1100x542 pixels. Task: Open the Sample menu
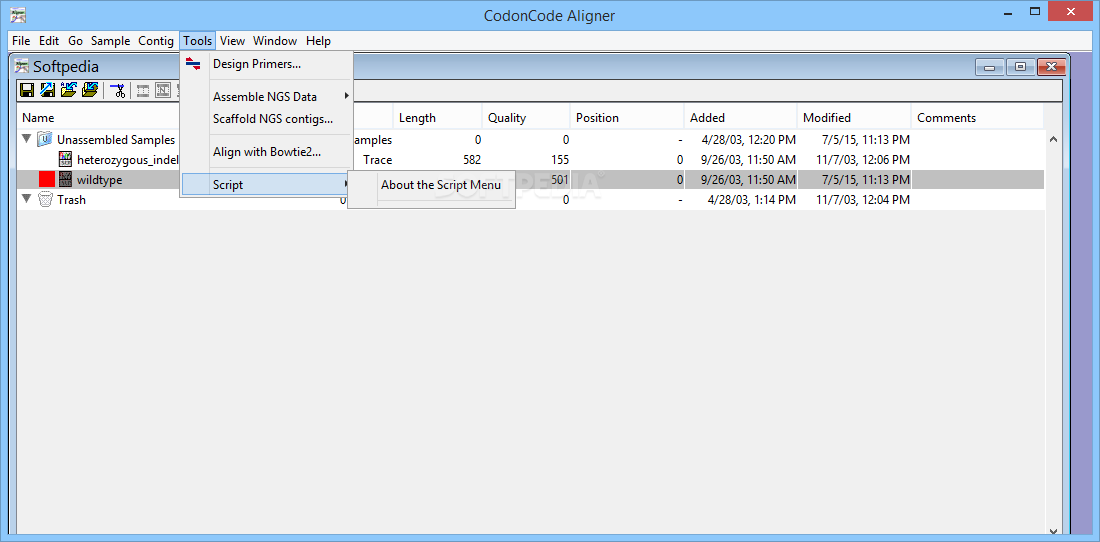pyautogui.click(x=110, y=41)
